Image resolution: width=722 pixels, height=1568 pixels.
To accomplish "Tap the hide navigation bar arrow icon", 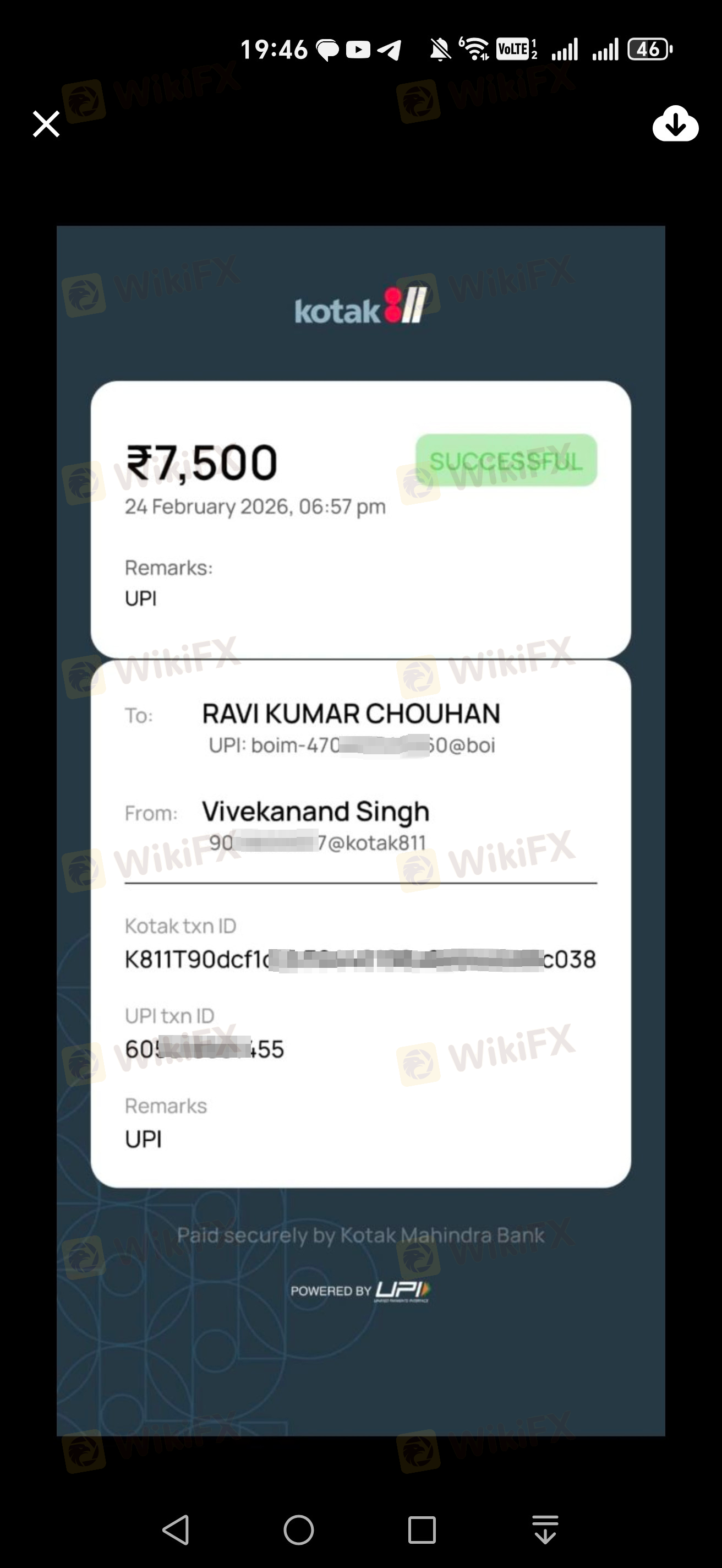I will (x=545, y=1529).
